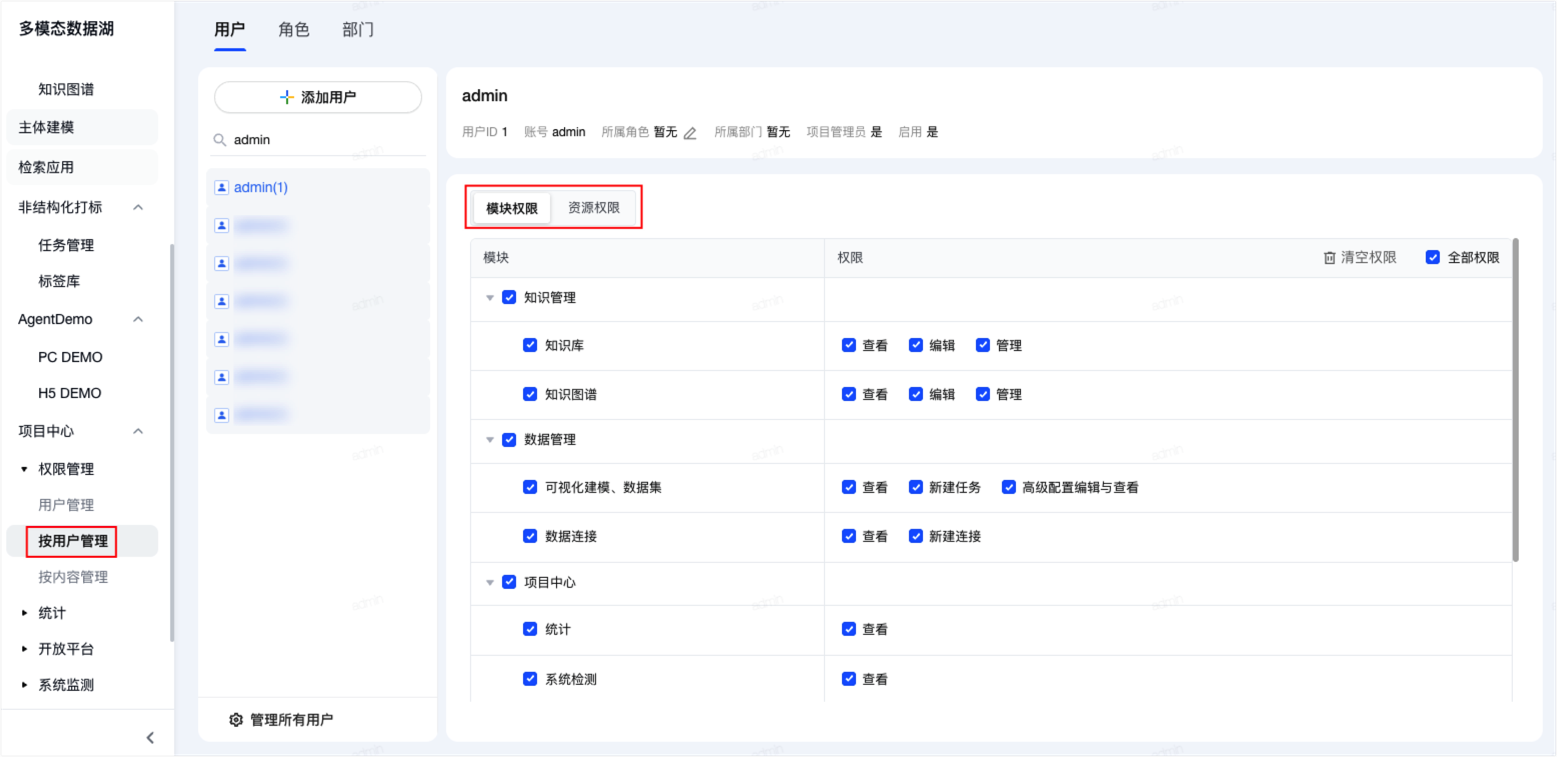Switch to the 部门 tab
1557x757 pixels.
(x=358, y=29)
